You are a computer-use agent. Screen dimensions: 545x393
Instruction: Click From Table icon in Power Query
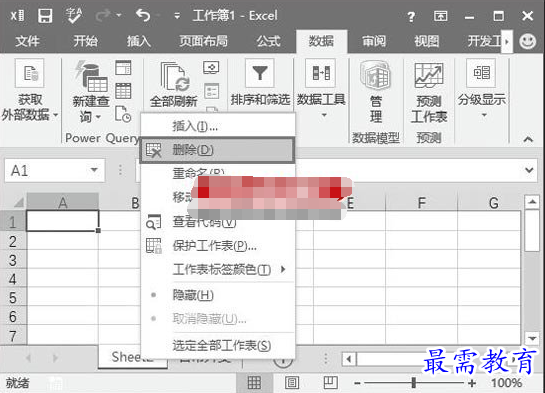coord(123,91)
